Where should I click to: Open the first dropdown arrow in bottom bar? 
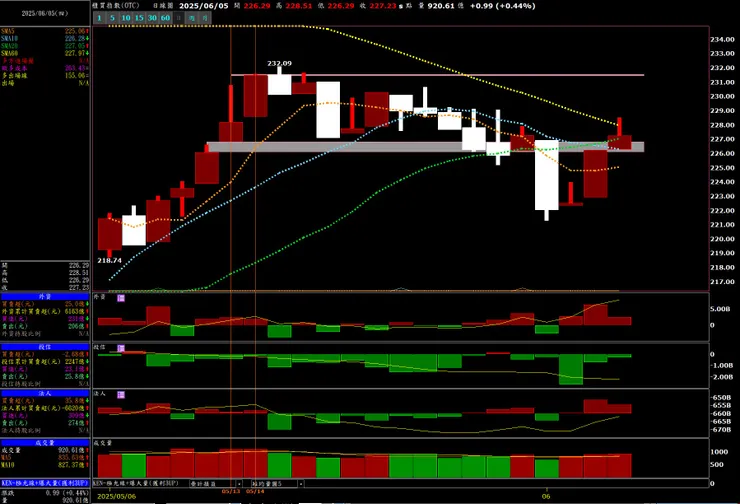click(239, 484)
